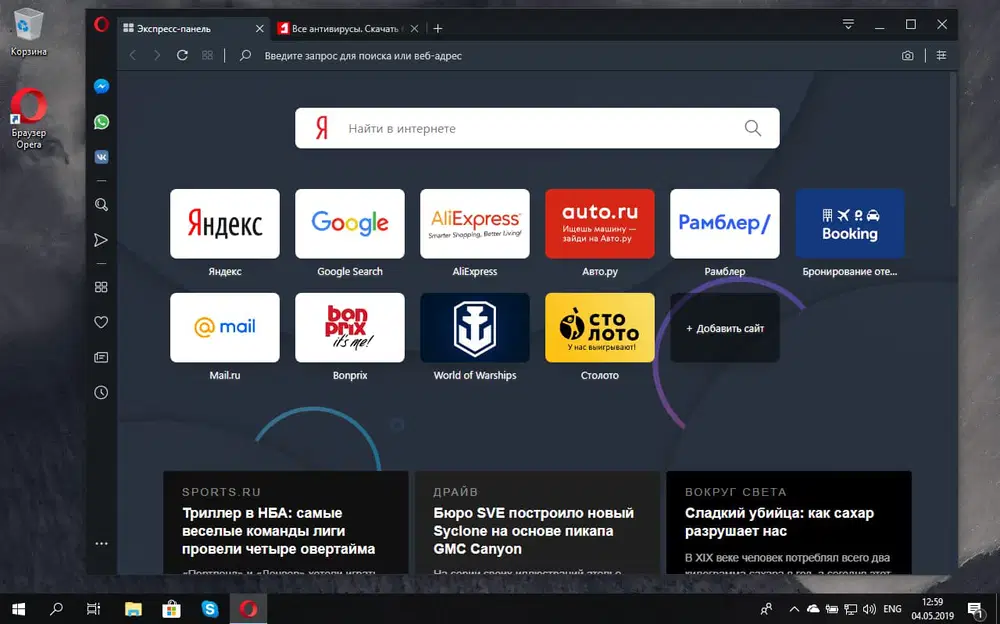Open browsing history via the clock icon

coord(100,392)
